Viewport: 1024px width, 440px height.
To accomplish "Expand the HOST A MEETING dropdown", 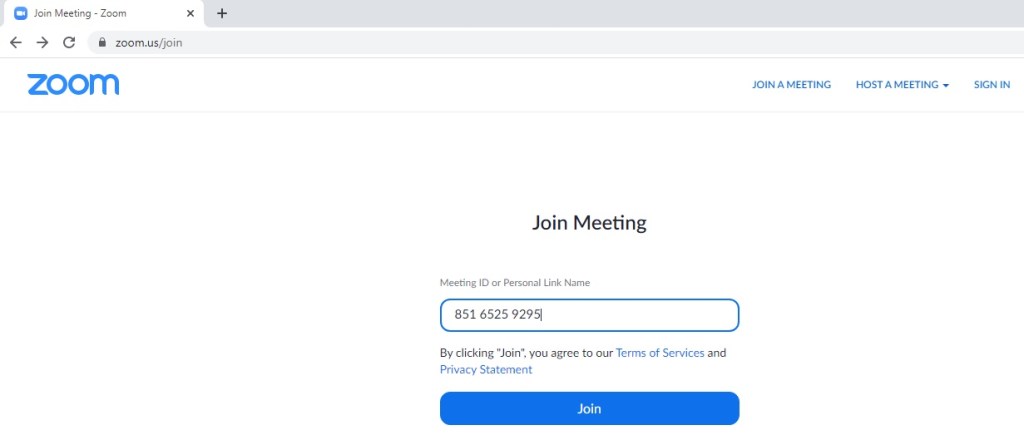I will (896, 85).
